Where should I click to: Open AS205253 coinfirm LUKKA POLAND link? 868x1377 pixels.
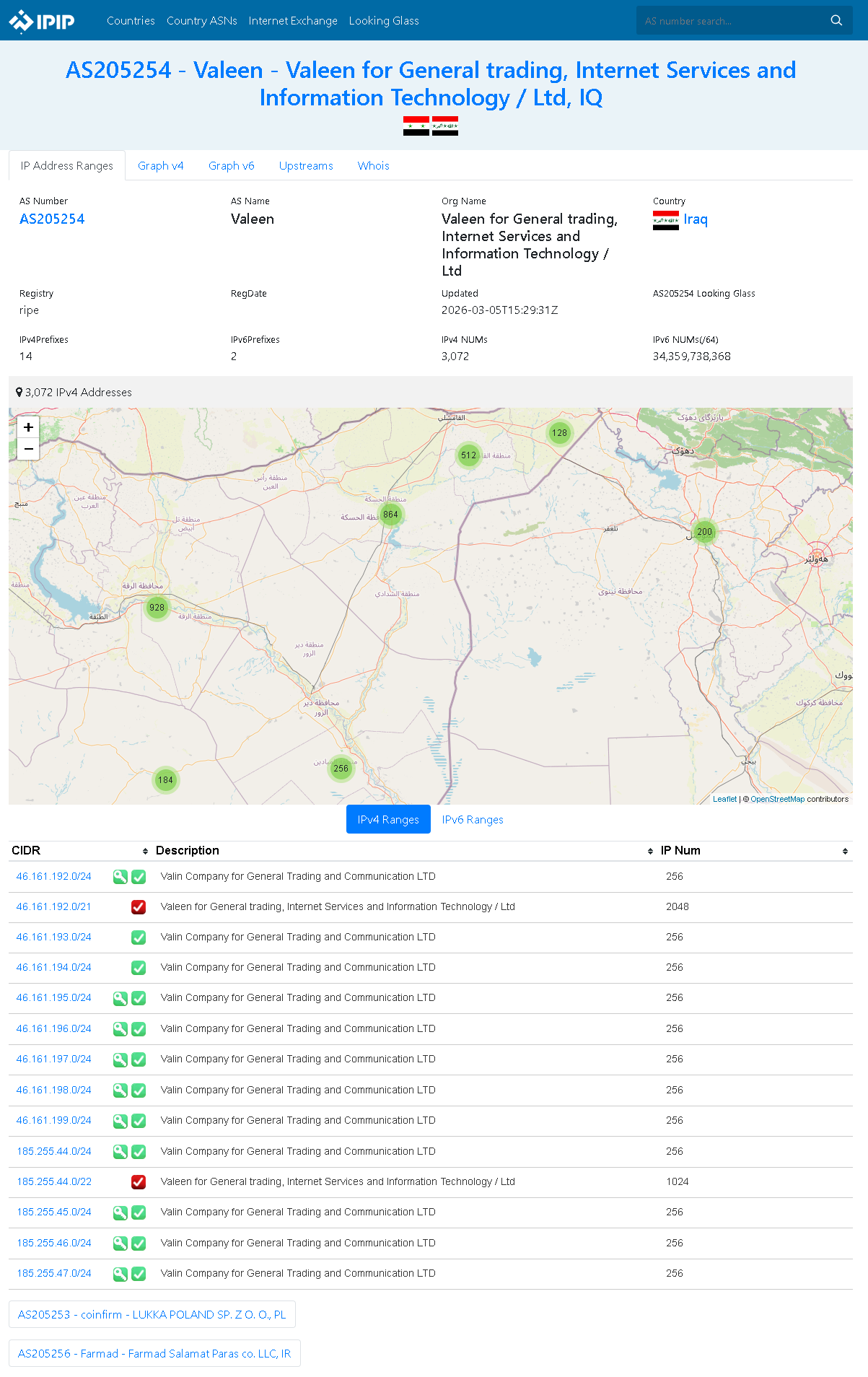[152, 1315]
